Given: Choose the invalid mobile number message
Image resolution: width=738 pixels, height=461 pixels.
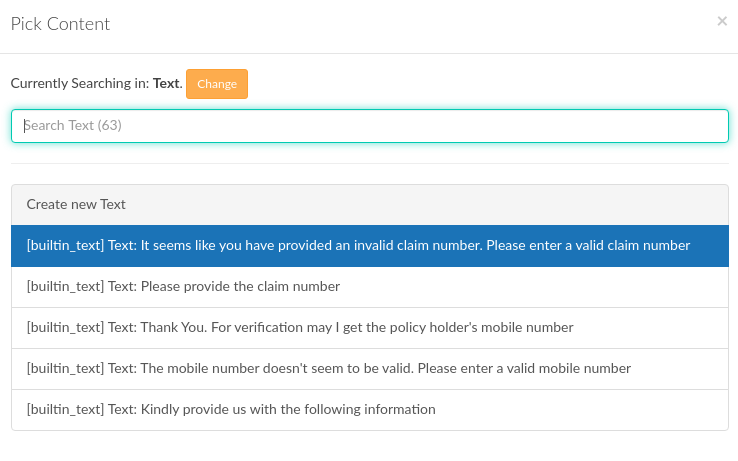Looking at the screenshot, I should pos(370,369).
